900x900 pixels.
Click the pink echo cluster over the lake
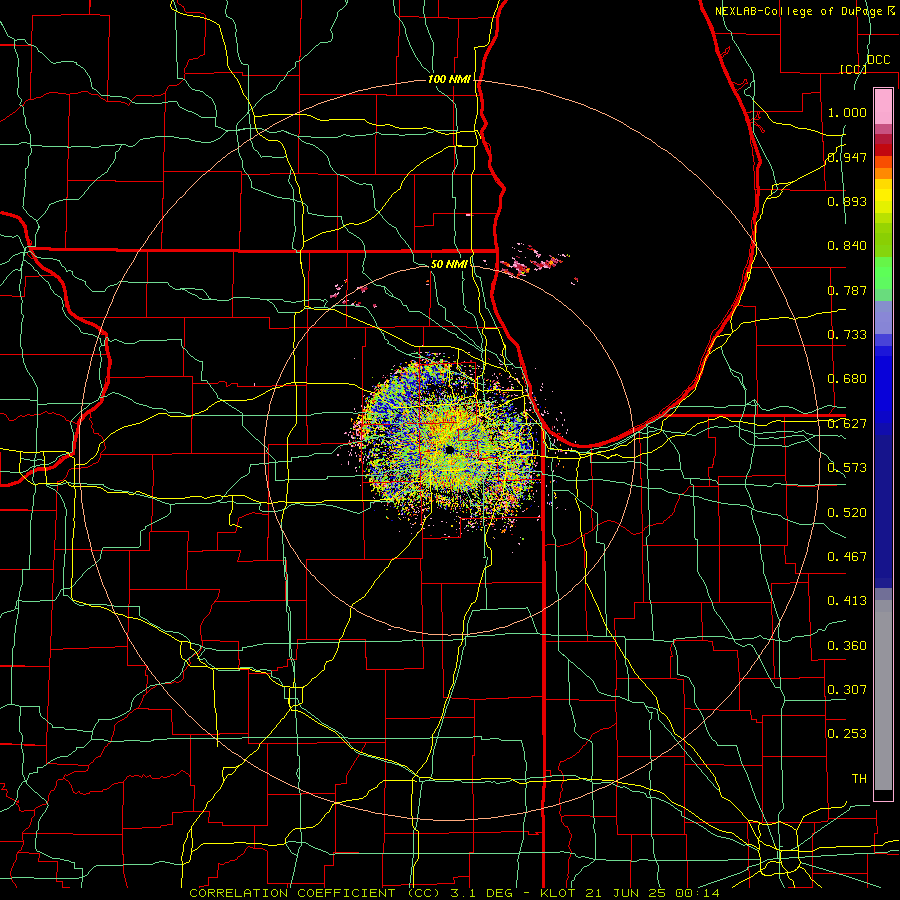click(x=533, y=263)
